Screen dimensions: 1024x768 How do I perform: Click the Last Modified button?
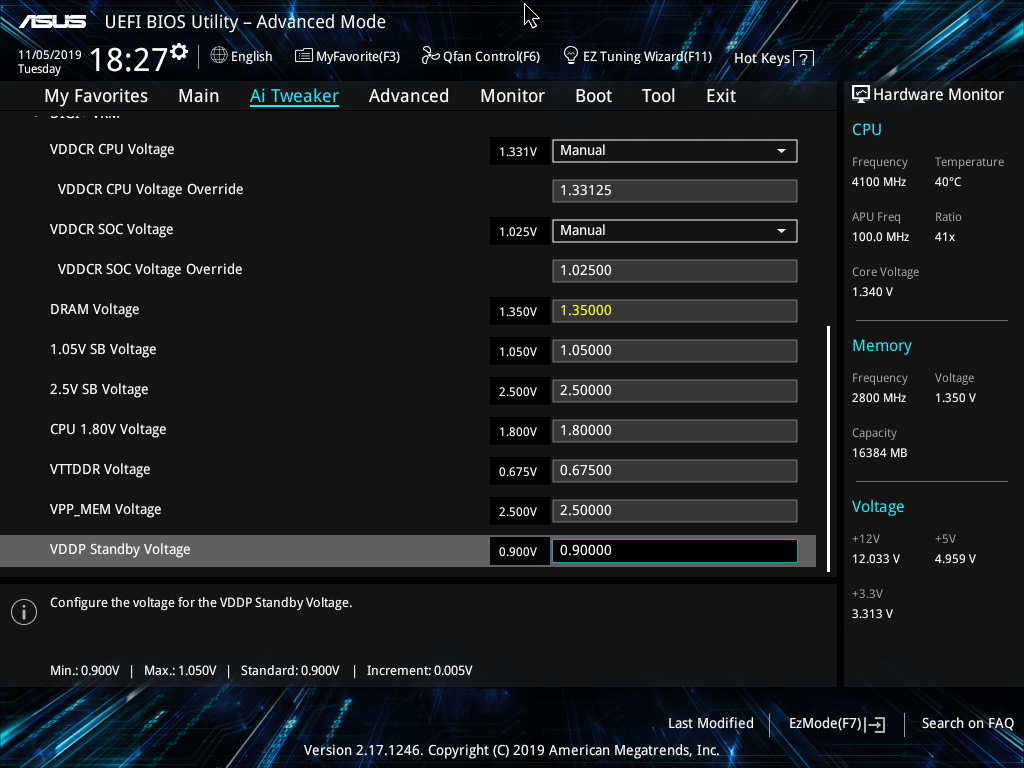711,723
